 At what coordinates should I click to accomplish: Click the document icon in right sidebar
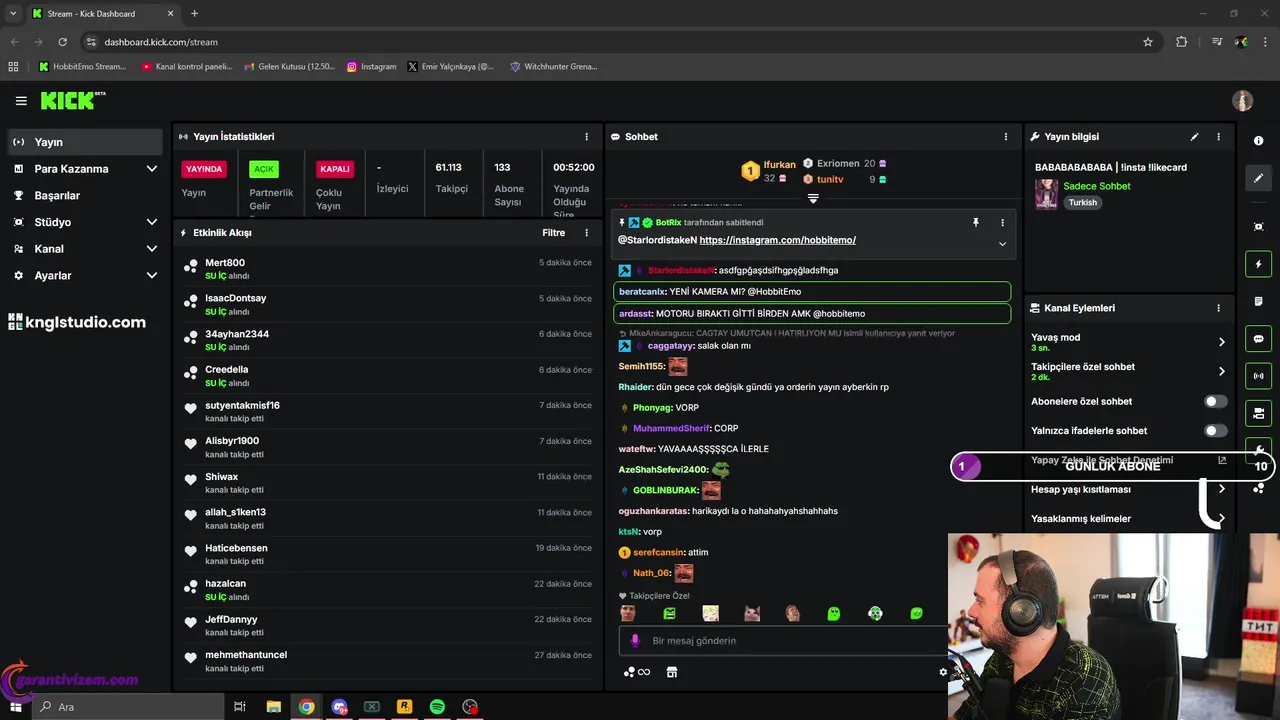point(1259,302)
